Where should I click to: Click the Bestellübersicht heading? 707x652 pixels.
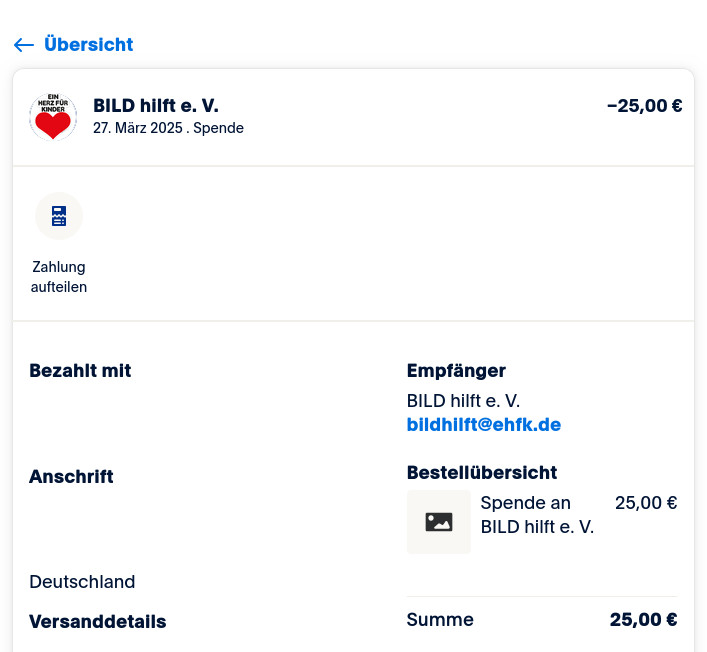[x=481, y=473]
